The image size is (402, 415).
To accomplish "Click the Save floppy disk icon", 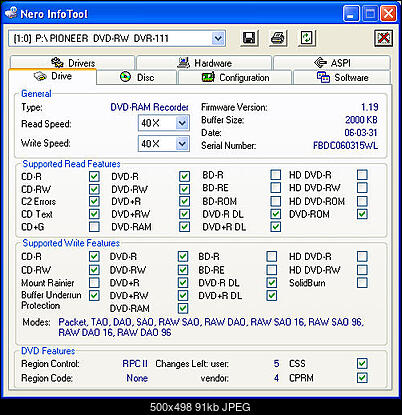I will pos(249,38).
